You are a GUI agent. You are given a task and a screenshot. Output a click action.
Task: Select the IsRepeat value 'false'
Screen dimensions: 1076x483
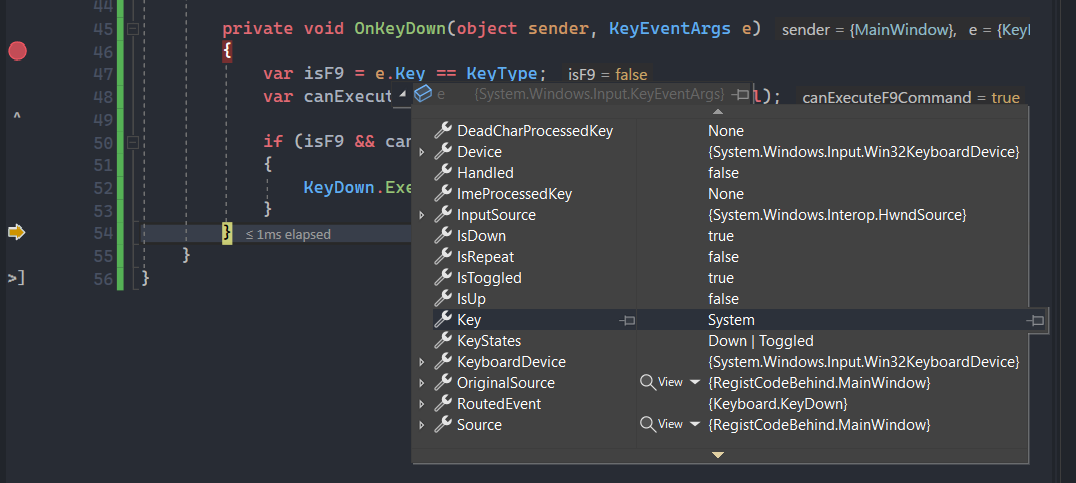click(723, 257)
